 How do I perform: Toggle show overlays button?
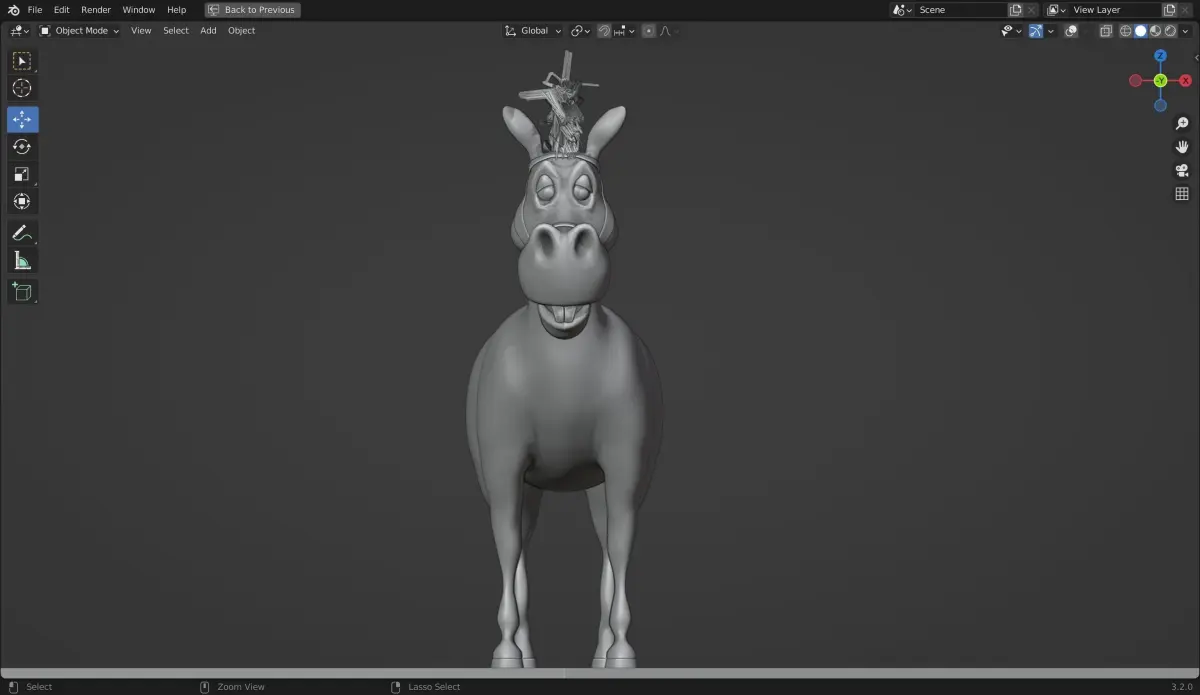(x=1071, y=31)
